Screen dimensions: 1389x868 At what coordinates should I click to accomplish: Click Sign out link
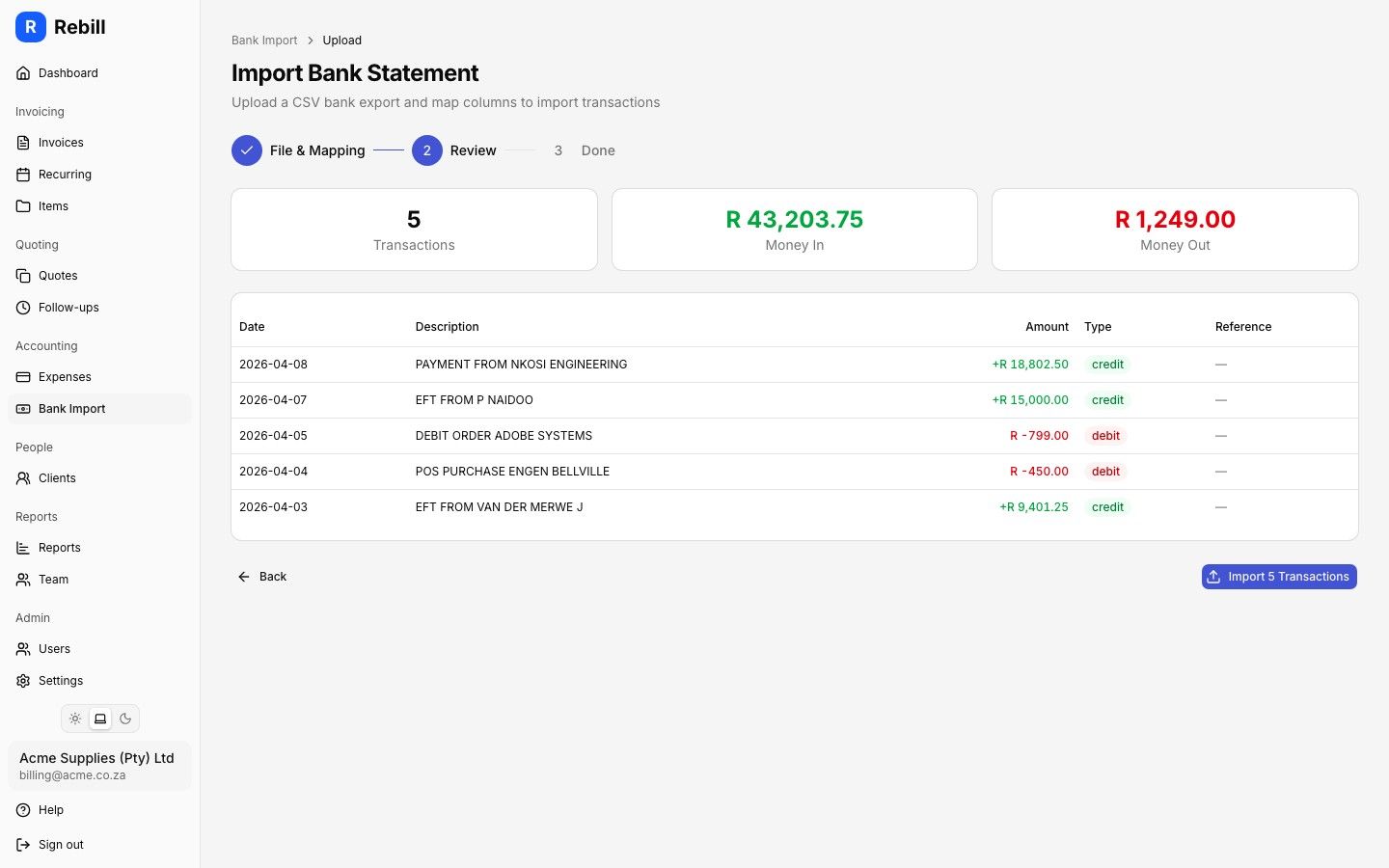click(x=99, y=845)
